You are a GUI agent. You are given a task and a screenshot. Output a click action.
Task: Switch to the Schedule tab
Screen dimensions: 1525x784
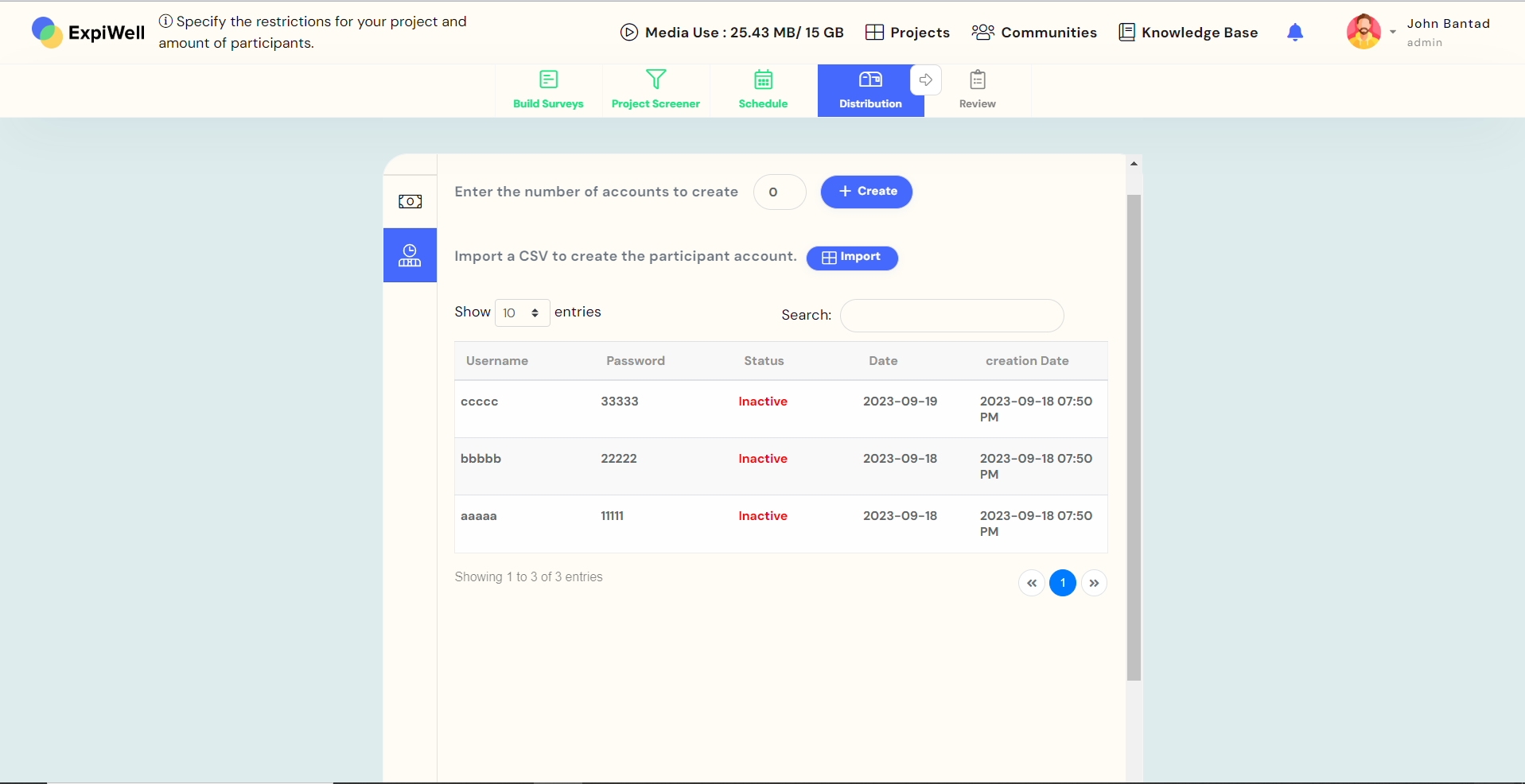pos(762,90)
